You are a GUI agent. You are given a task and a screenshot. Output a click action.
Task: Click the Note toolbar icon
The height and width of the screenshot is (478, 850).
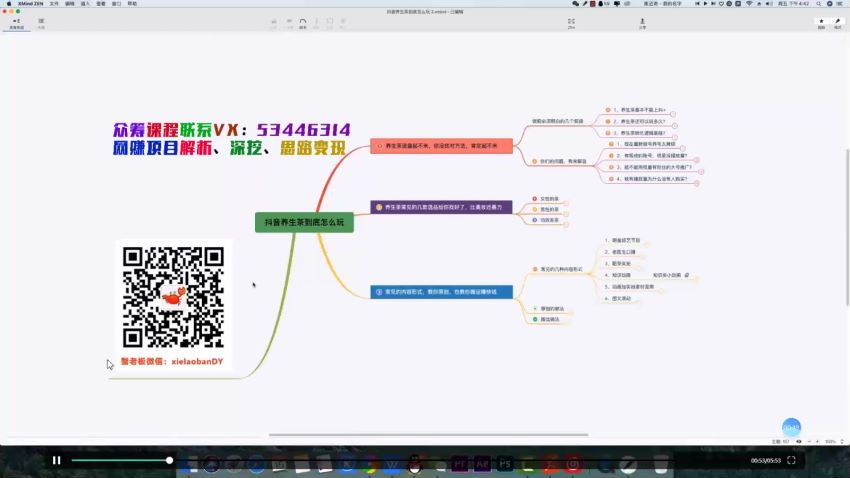[x=343, y=23]
